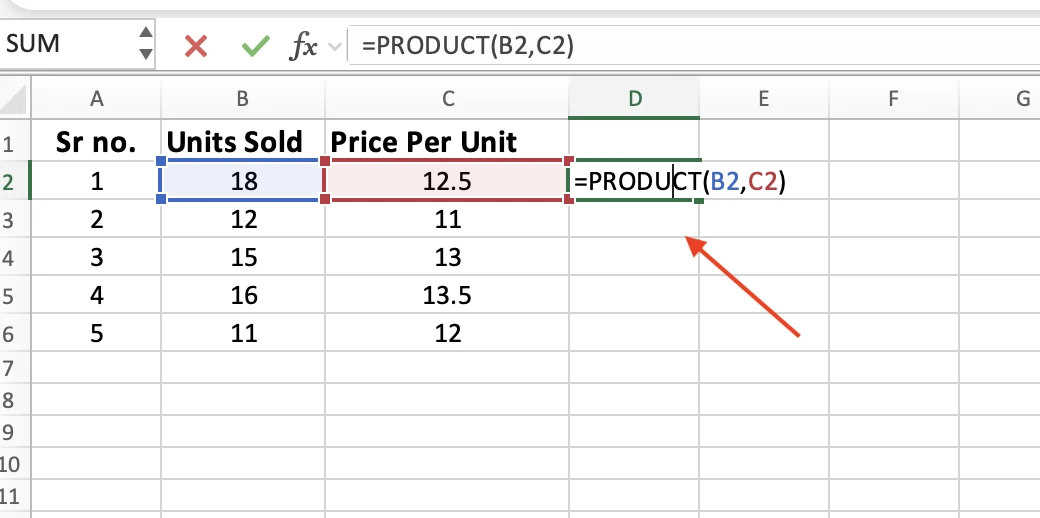This screenshot has height=518, width=1040.
Task: Click formula bar text =PRODUCT(B2,C2)
Action: click(x=468, y=45)
